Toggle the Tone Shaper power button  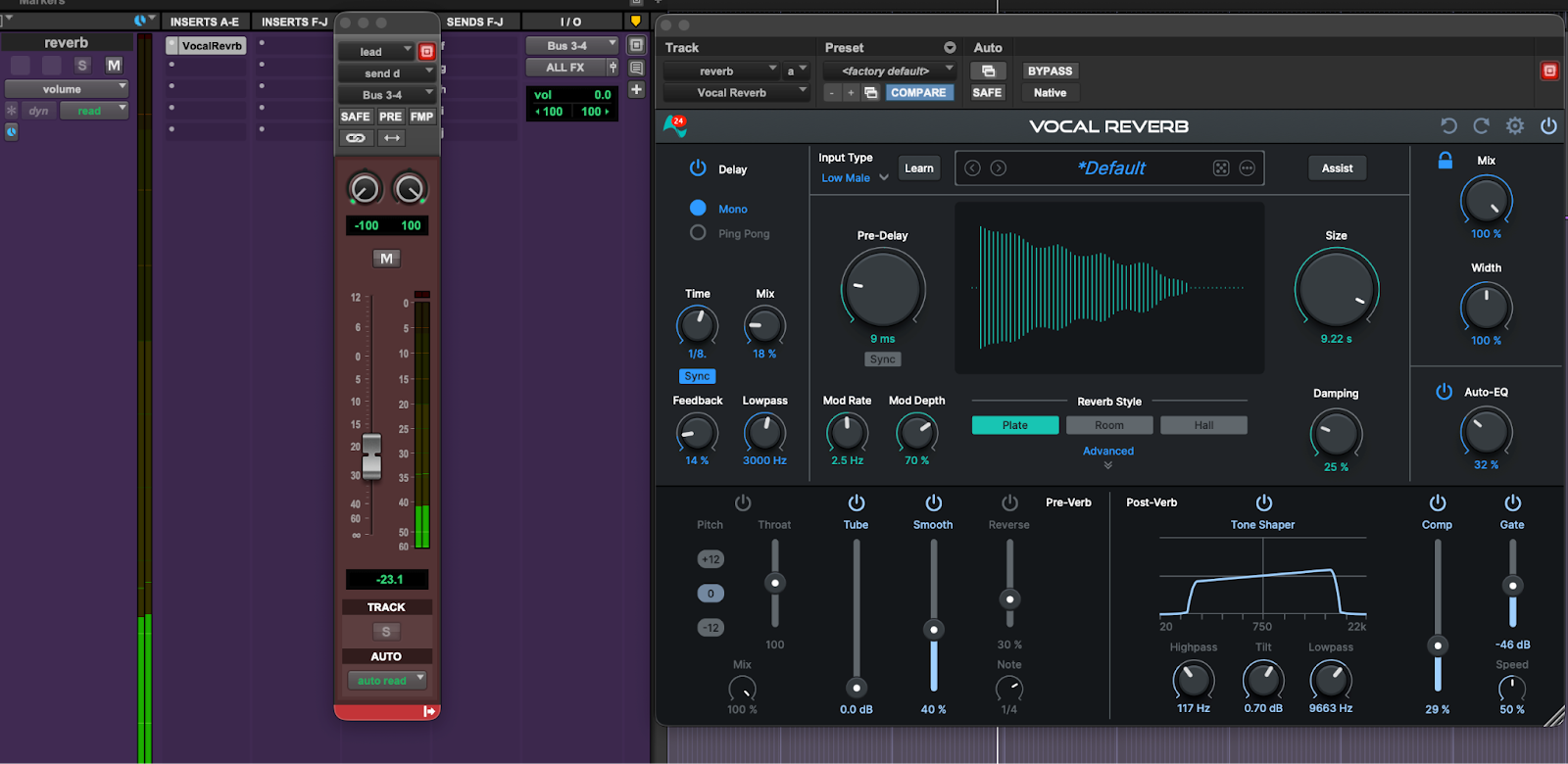coord(1264,502)
